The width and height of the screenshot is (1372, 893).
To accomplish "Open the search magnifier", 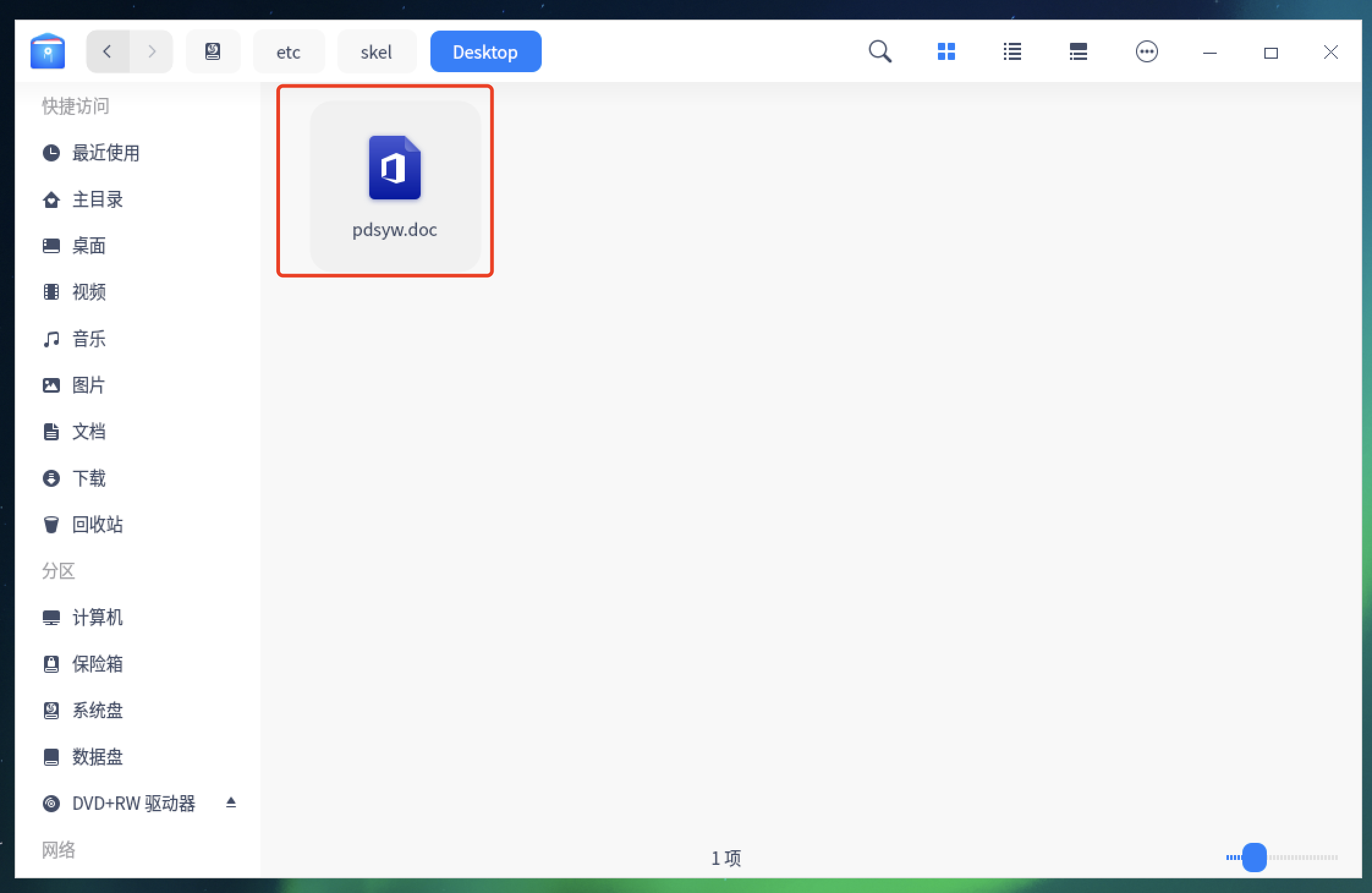I will click(880, 51).
